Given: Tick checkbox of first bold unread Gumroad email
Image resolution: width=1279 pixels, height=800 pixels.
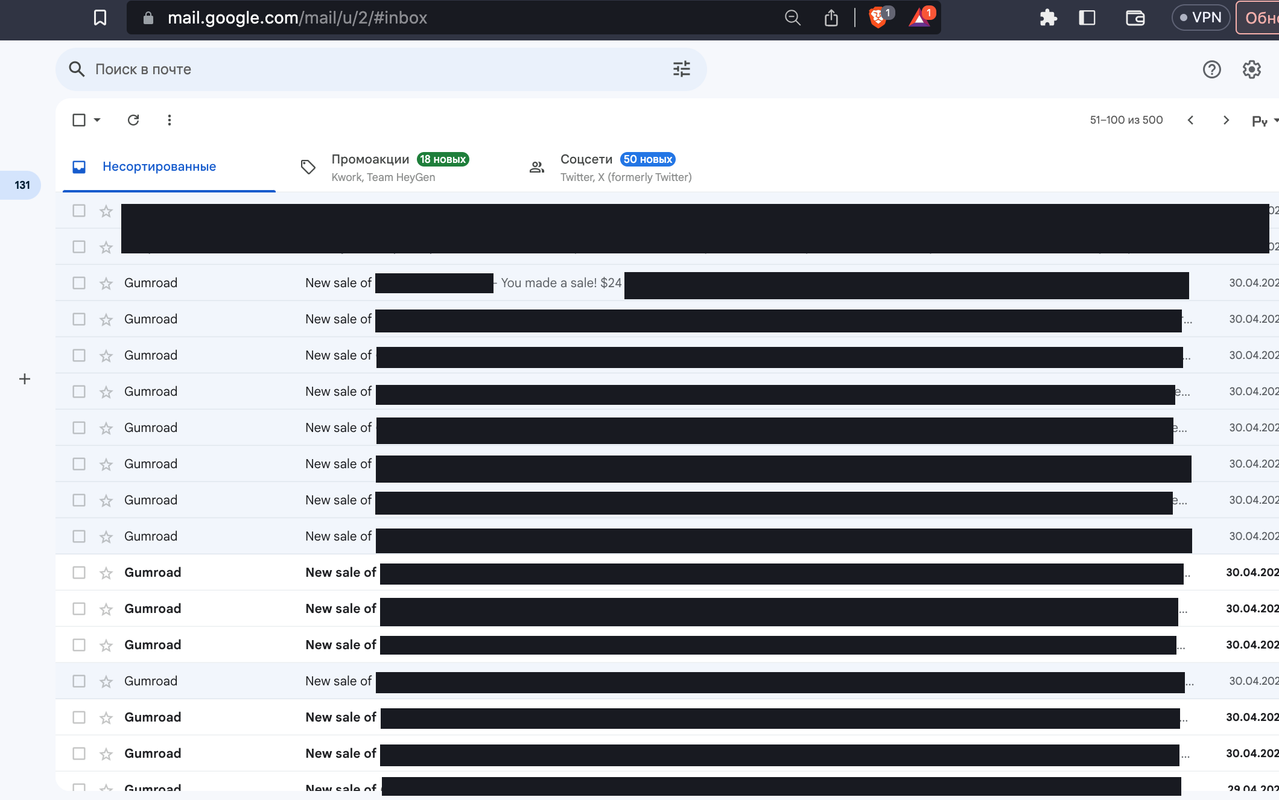Looking at the screenshot, I should [79, 573].
